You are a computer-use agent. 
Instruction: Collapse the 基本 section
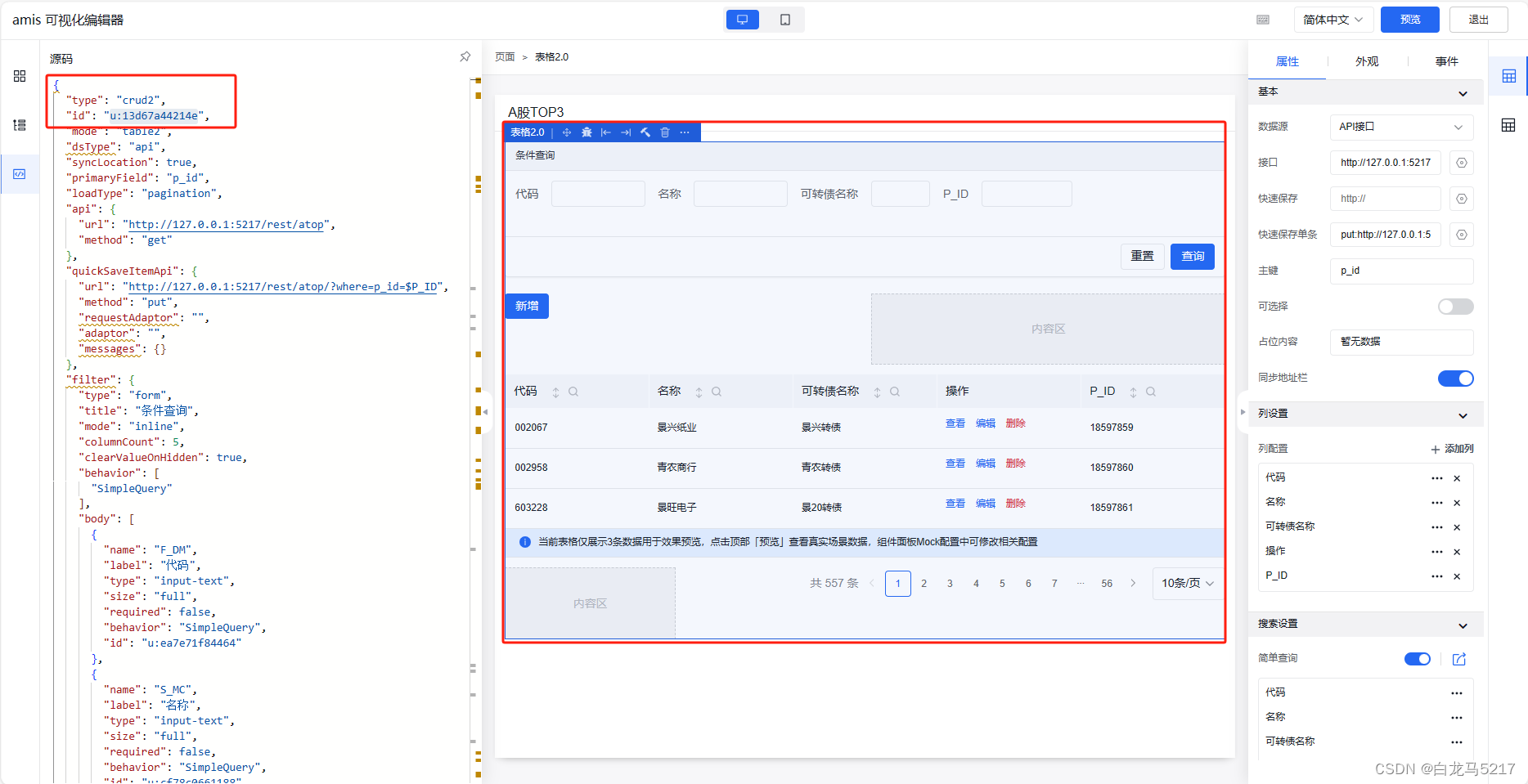[x=1463, y=92]
